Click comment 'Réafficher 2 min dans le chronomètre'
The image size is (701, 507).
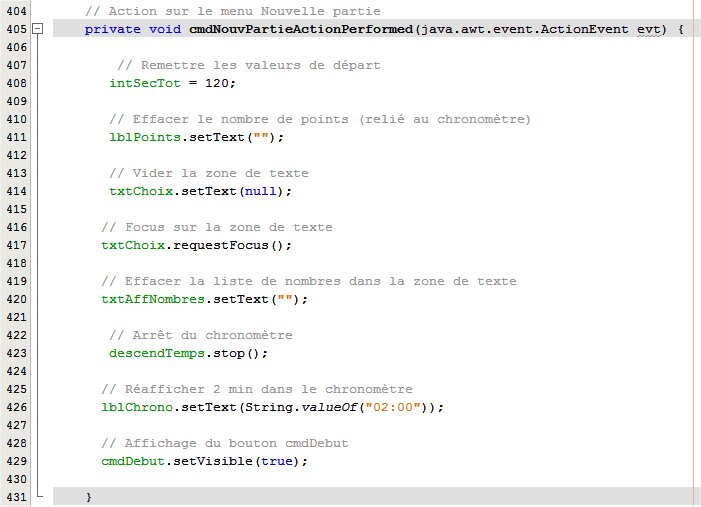(257, 389)
